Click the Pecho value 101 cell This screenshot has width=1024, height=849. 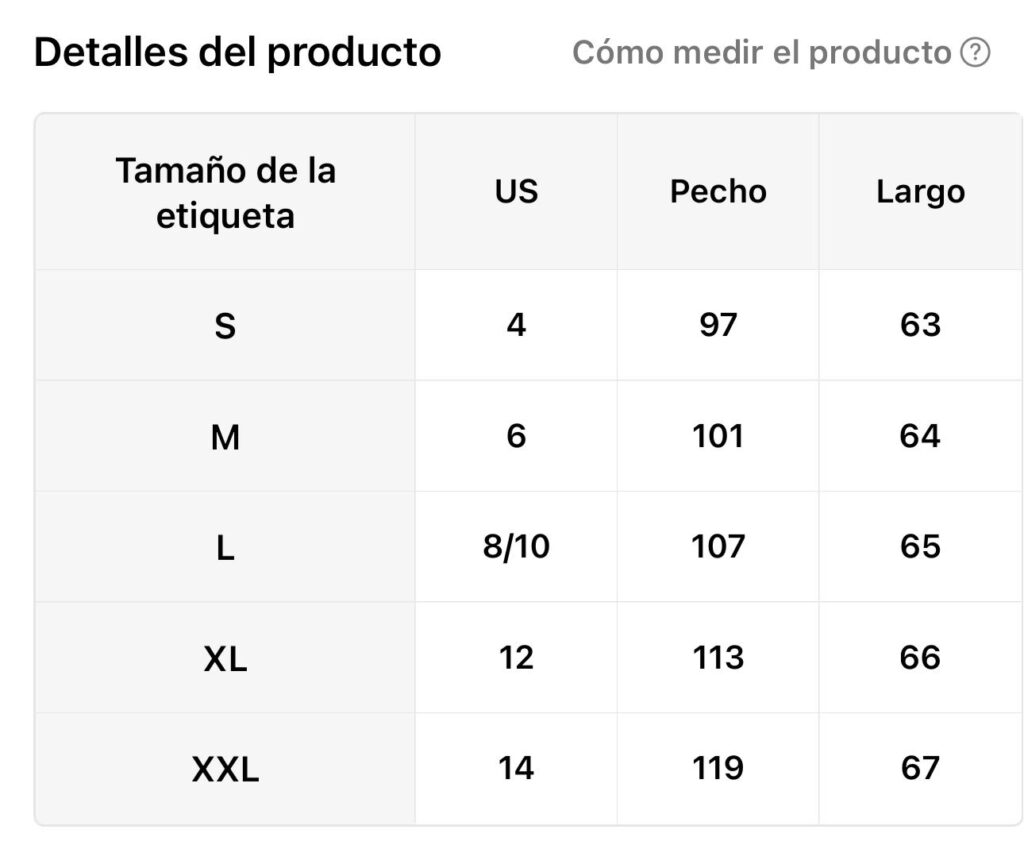click(718, 436)
